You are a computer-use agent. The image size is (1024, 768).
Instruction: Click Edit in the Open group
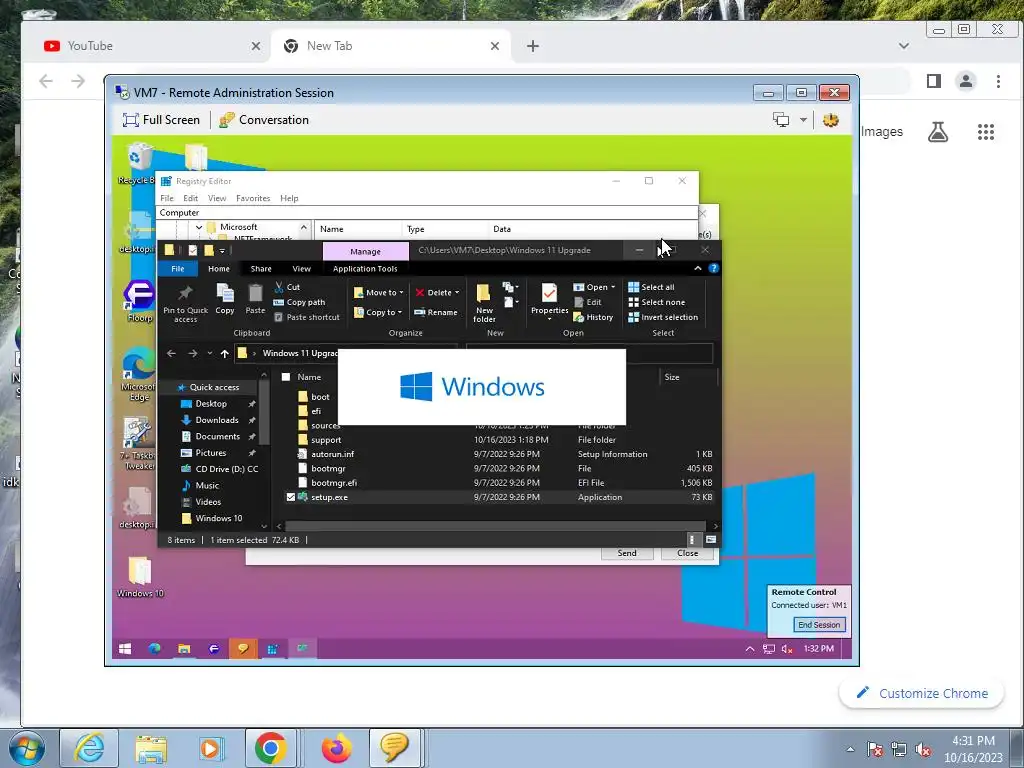click(x=587, y=302)
